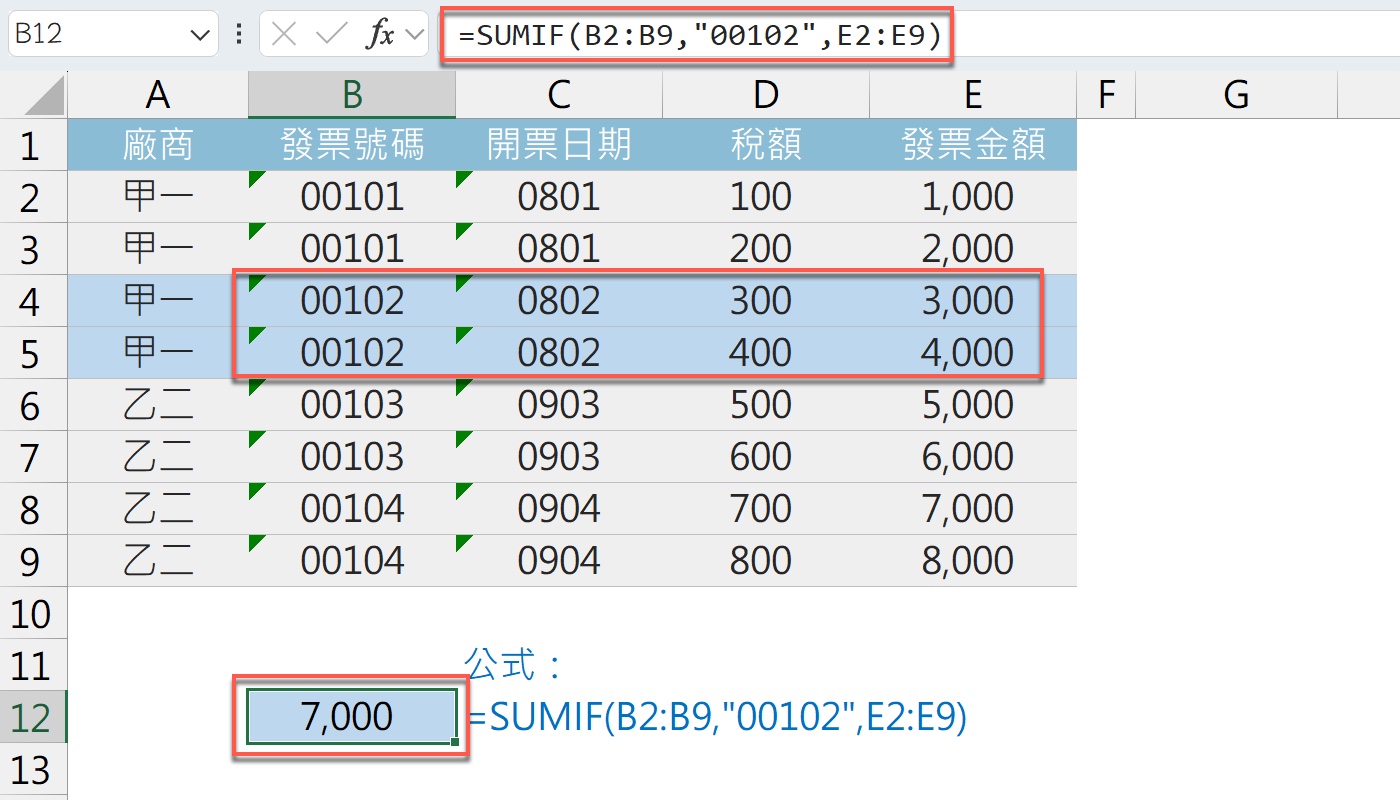This screenshot has width=1400, height=800.
Task: Click date 0904 in row 8
Action: (x=559, y=509)
